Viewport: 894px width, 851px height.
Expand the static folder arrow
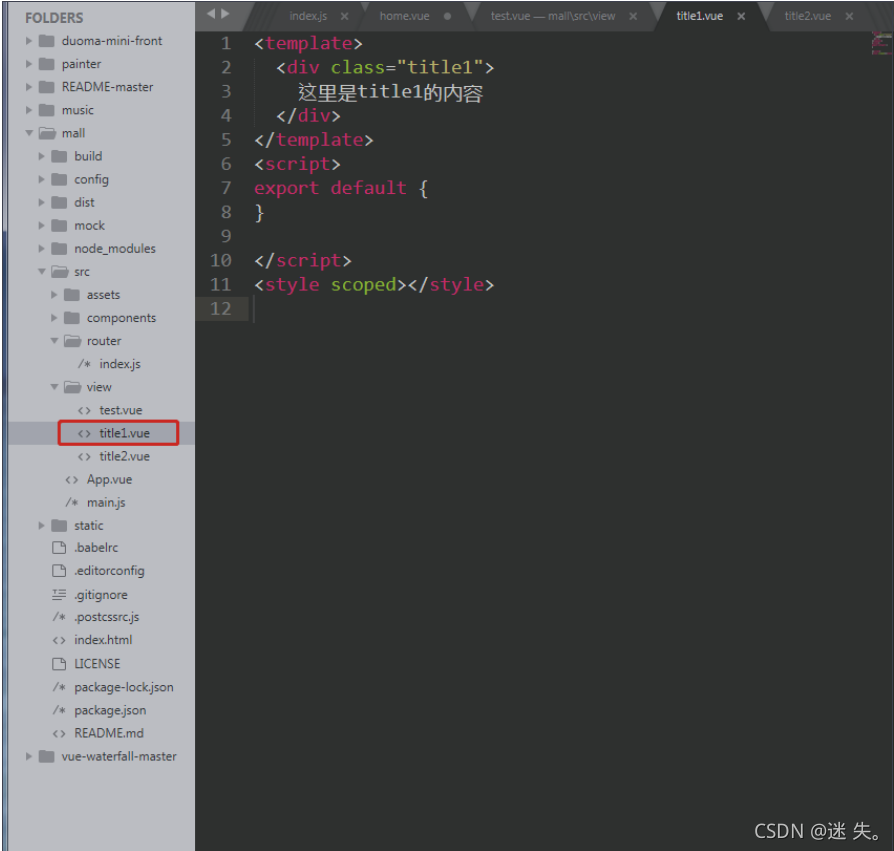pos(41,526)
